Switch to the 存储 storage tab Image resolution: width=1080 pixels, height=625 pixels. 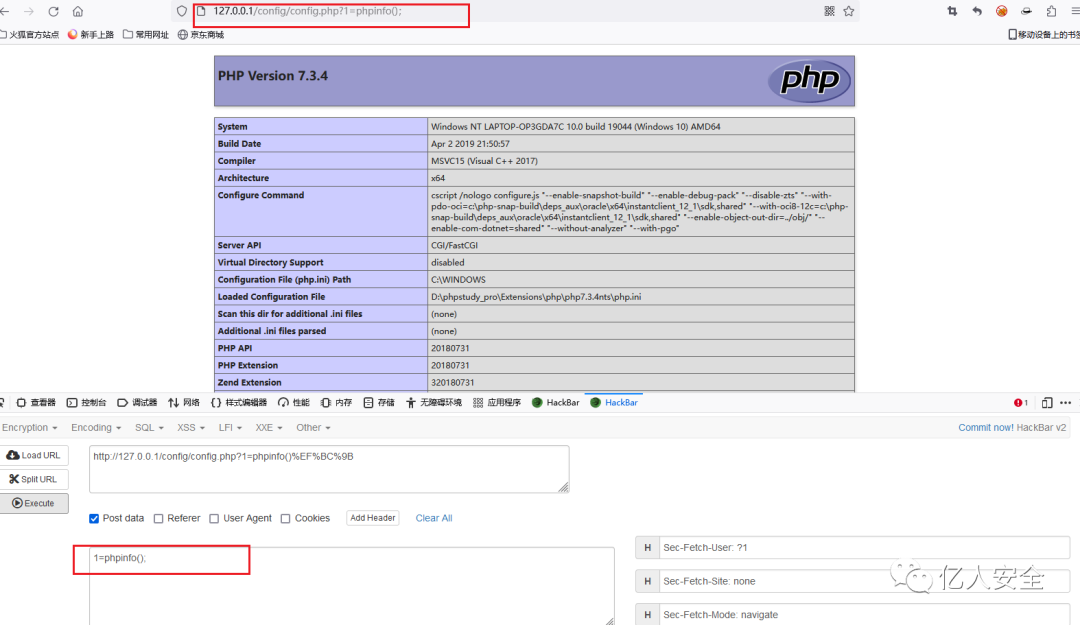[x=379, y=402]
